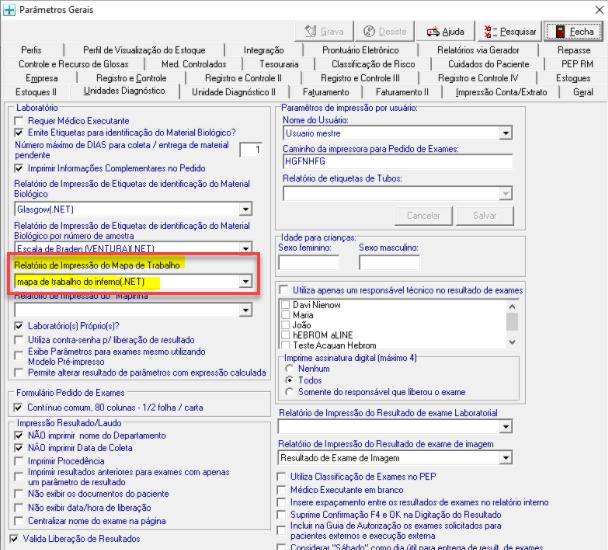This screenshot has width=608, height=550.
Task: Toggle Contínuo comum 80 colunas checkbox
Action: click(17, 408)
